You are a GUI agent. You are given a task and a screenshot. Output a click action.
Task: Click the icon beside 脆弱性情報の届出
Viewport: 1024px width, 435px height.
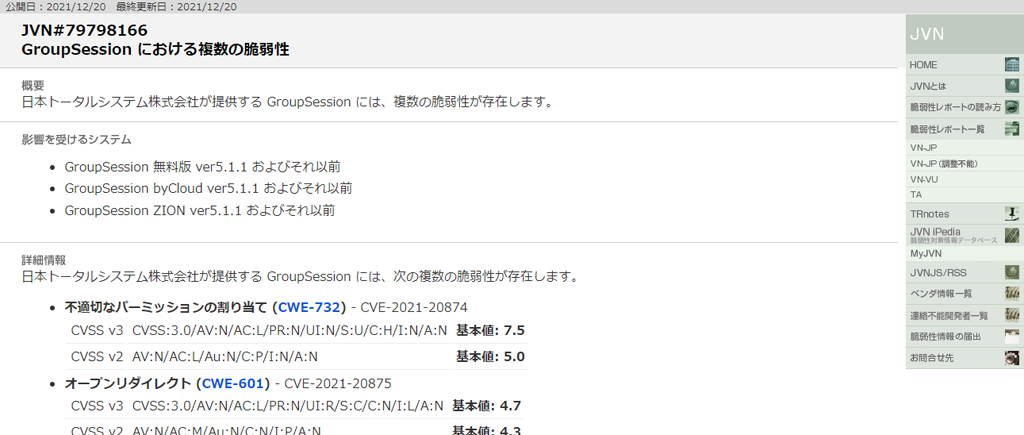(x=1012, y=336)
